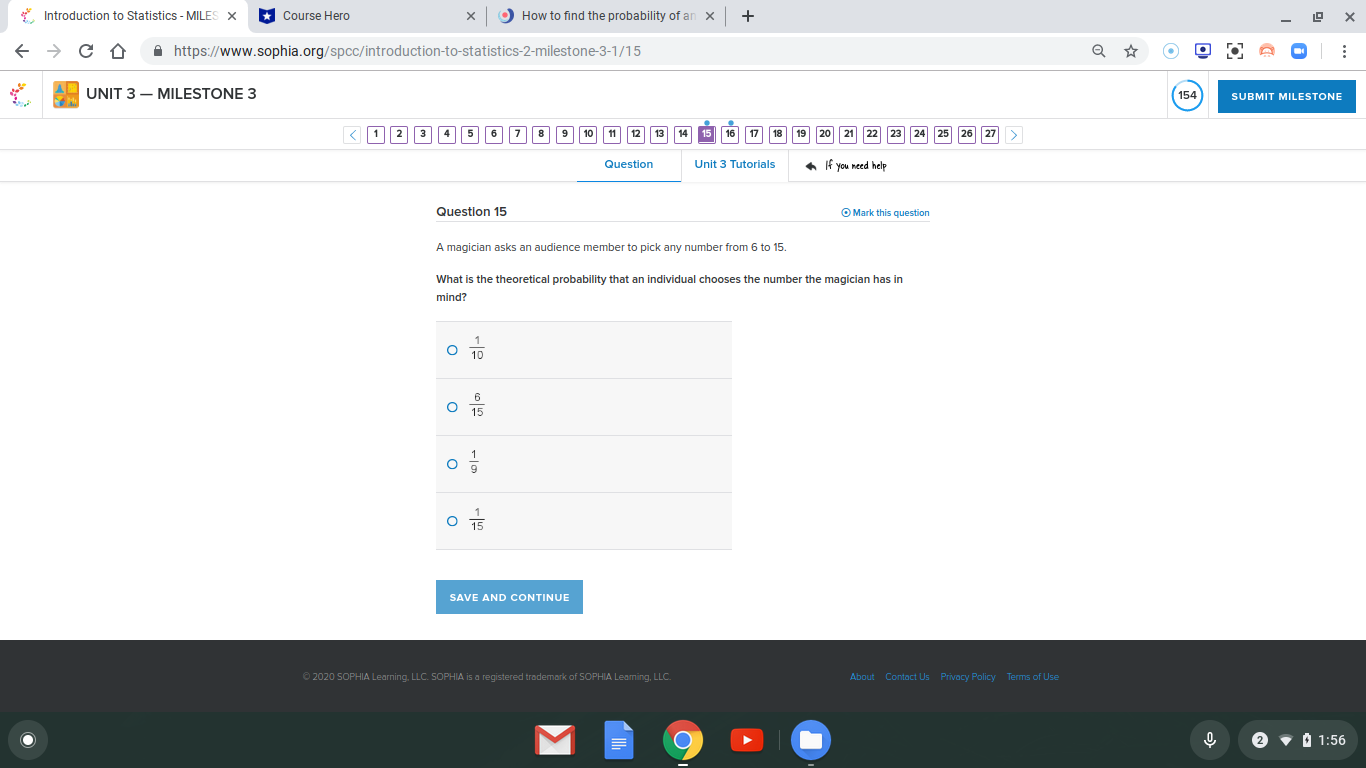Open YouTube from the shelf
This screenshot has width=1366, height=768.
(x=747, y=740)
